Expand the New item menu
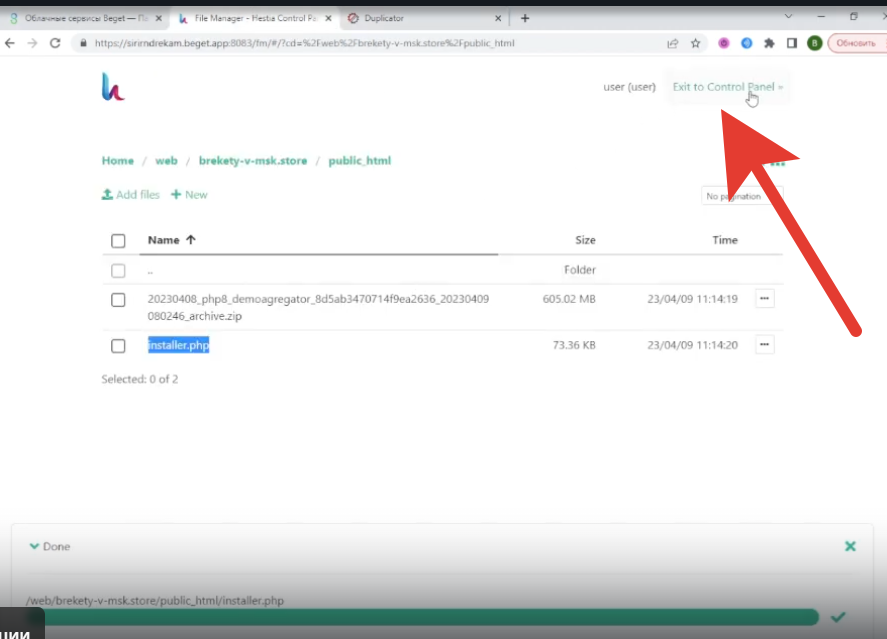887x639 pixels. point(189,195)
